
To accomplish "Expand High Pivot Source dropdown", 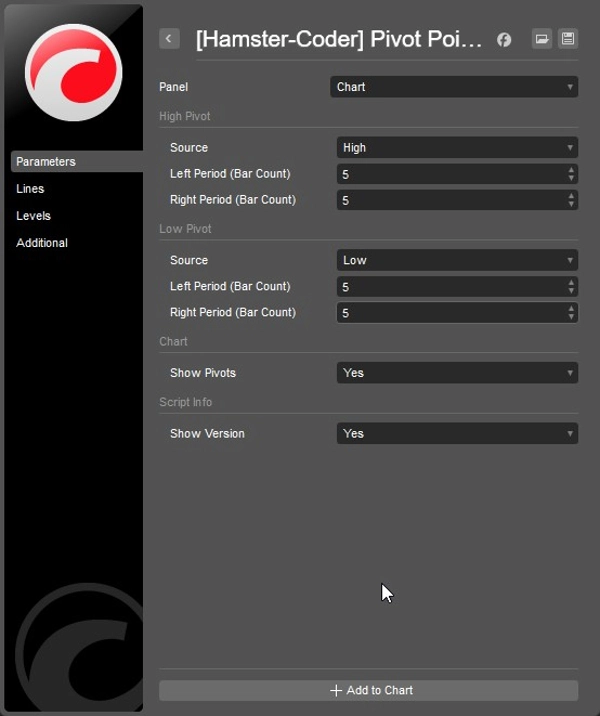I will [457, 148].
